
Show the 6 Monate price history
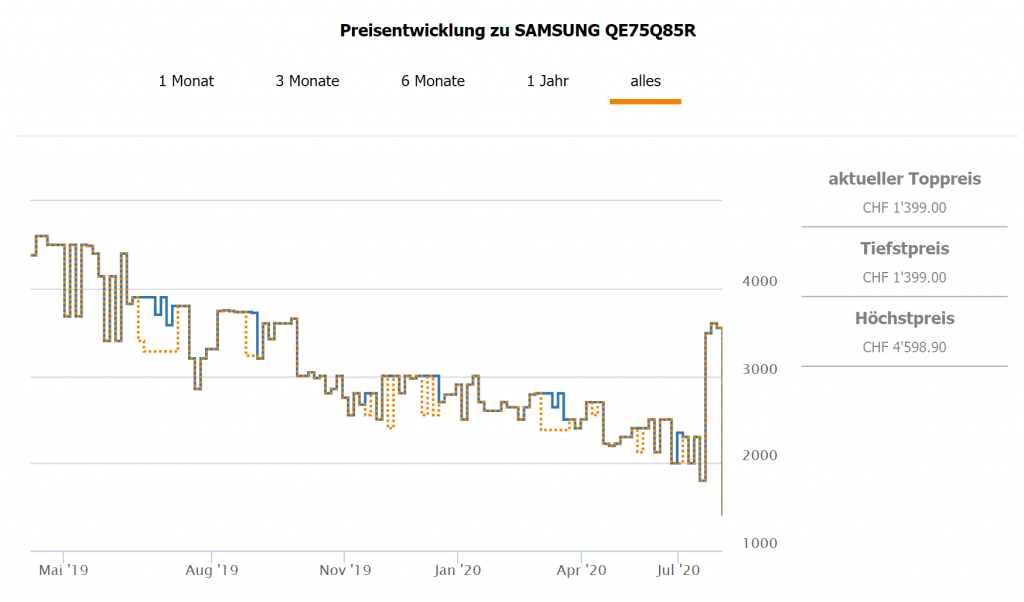433,81
